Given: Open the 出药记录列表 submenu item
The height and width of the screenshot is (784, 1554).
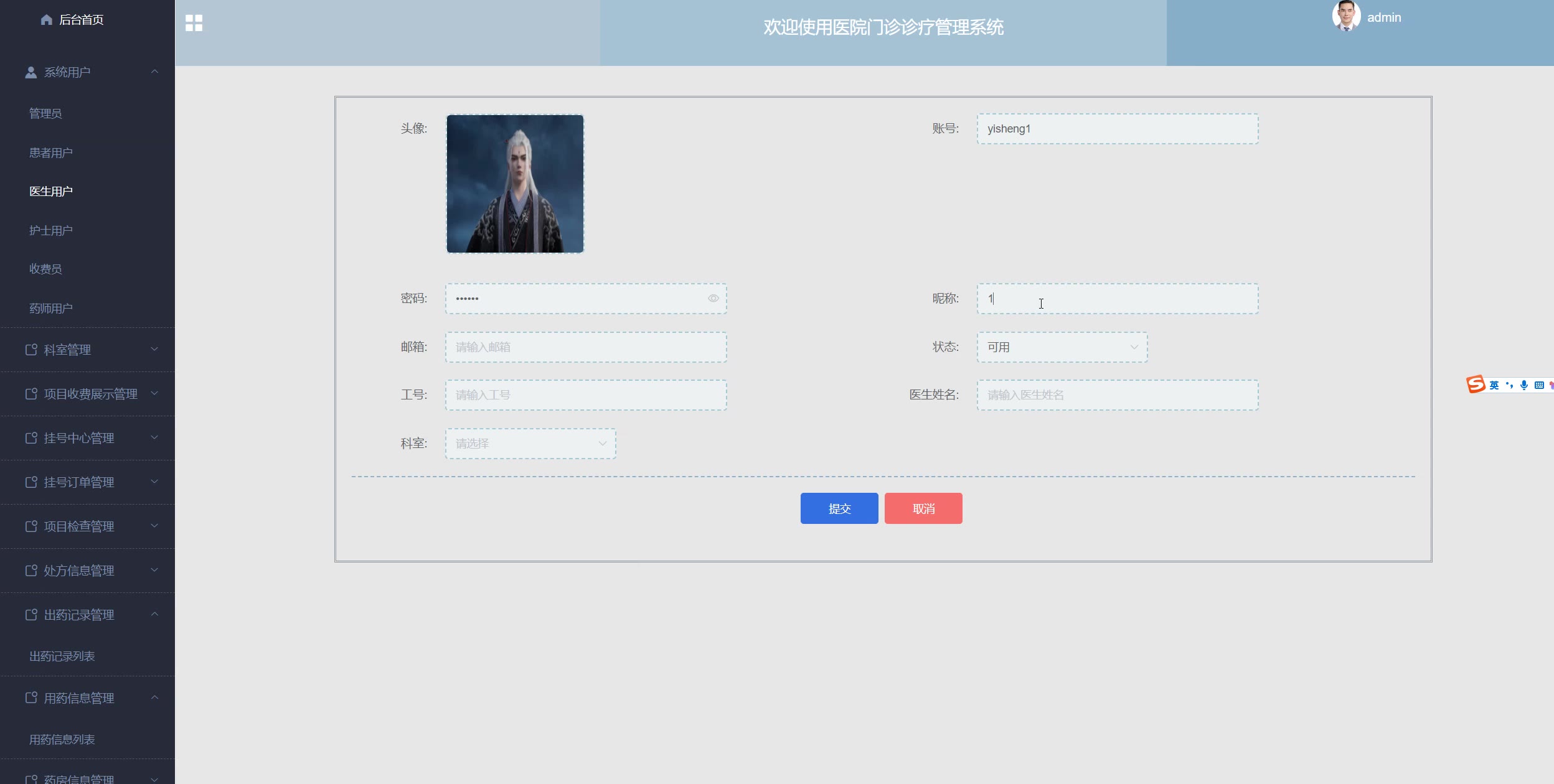Looking at the screenshot, I should pos(62,656).
